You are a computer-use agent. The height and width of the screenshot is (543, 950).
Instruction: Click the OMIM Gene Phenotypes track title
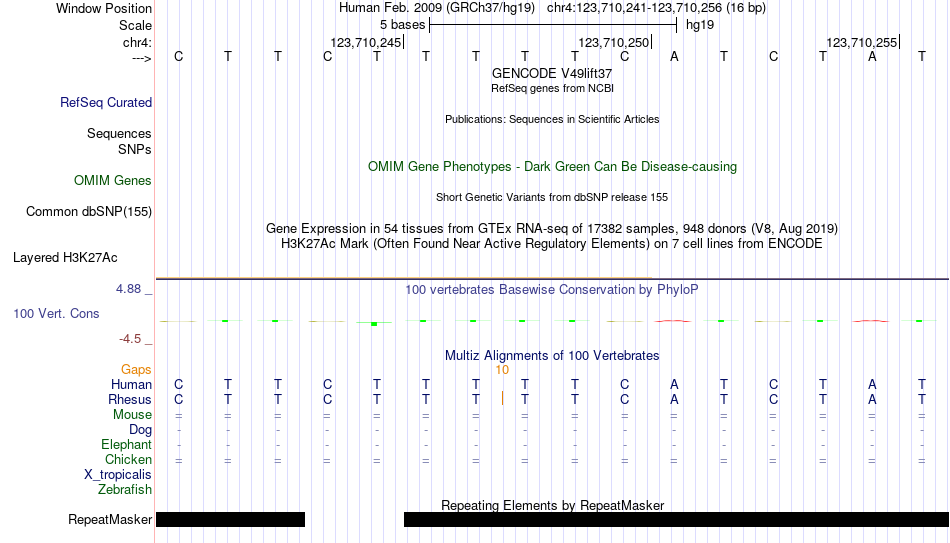click(x=552, y=167)
